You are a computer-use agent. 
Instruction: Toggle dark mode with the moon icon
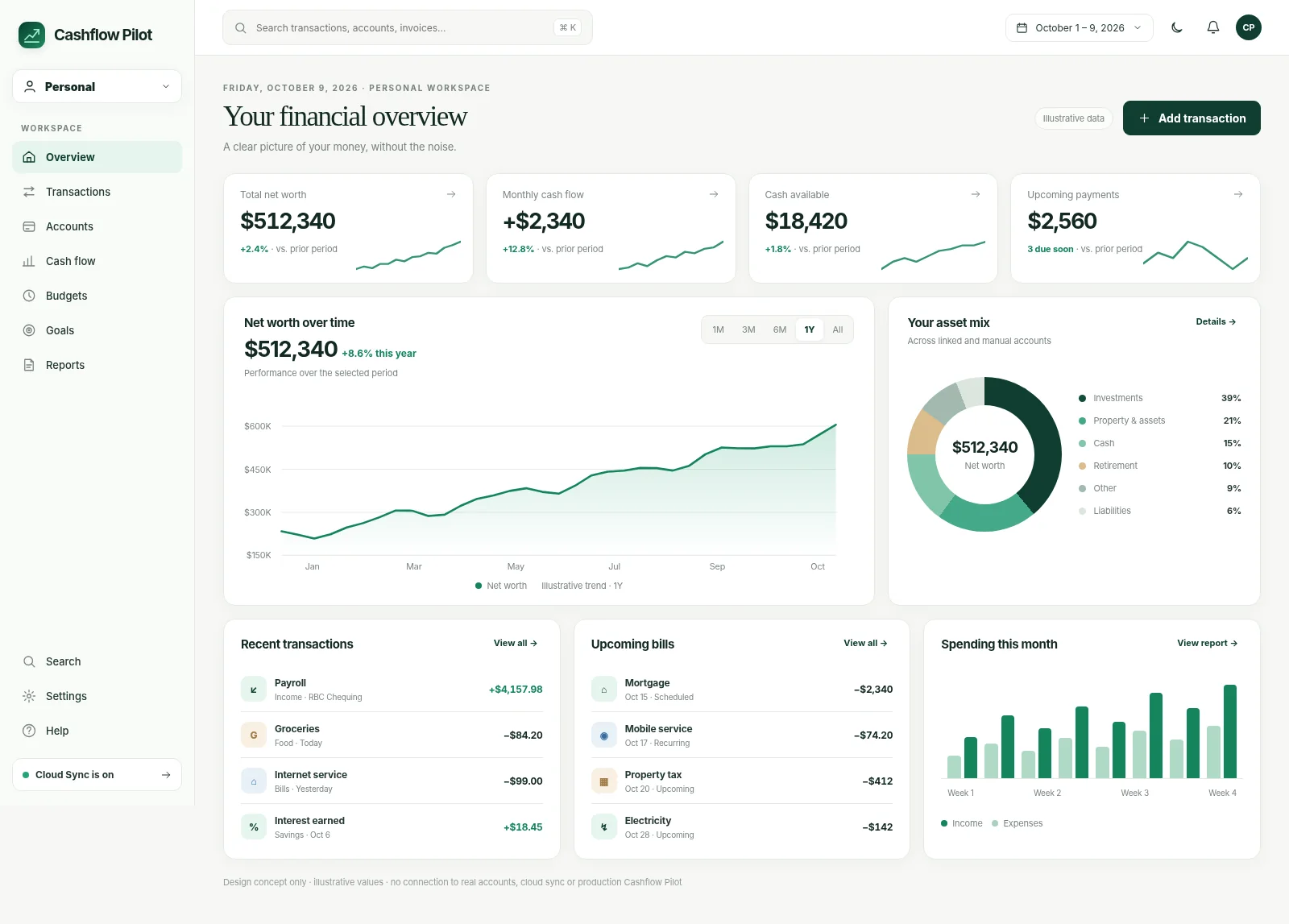(1177, 27)
